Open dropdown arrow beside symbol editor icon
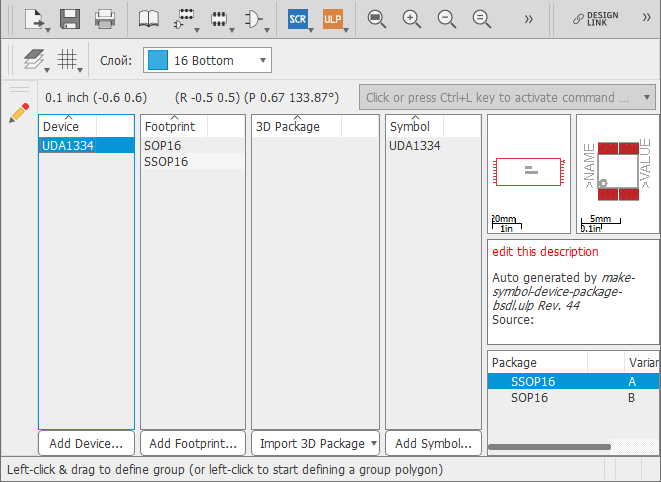 [267, 30]
